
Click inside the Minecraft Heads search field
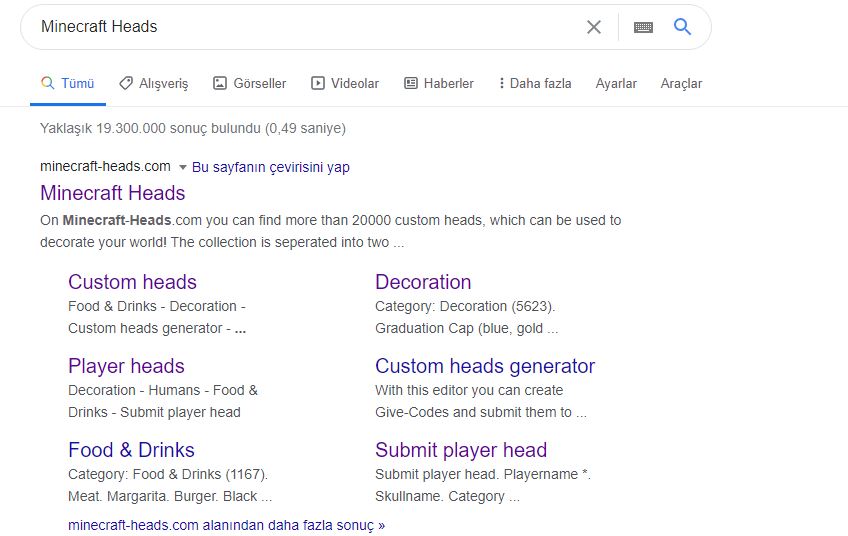300,27
